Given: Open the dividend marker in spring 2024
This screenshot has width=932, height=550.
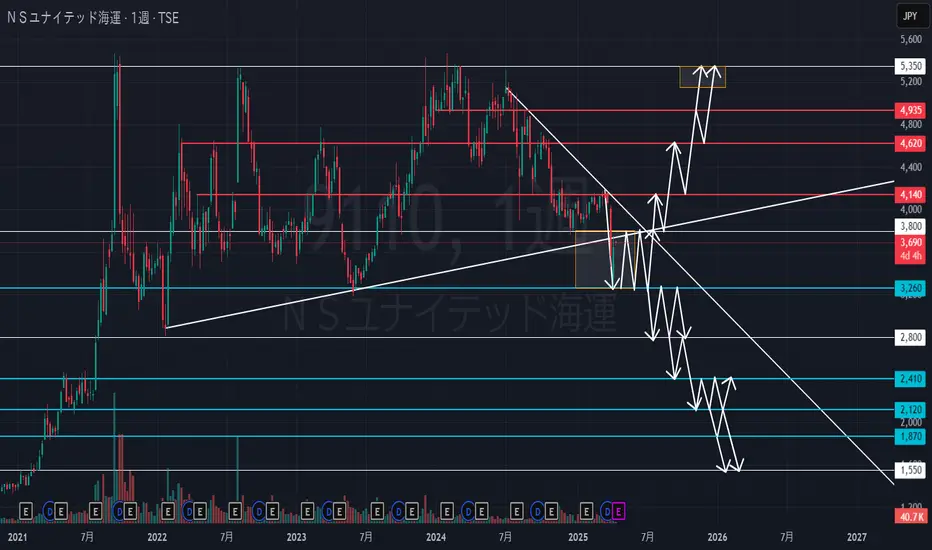Looking at the screenshot, I should coord(468,511).
